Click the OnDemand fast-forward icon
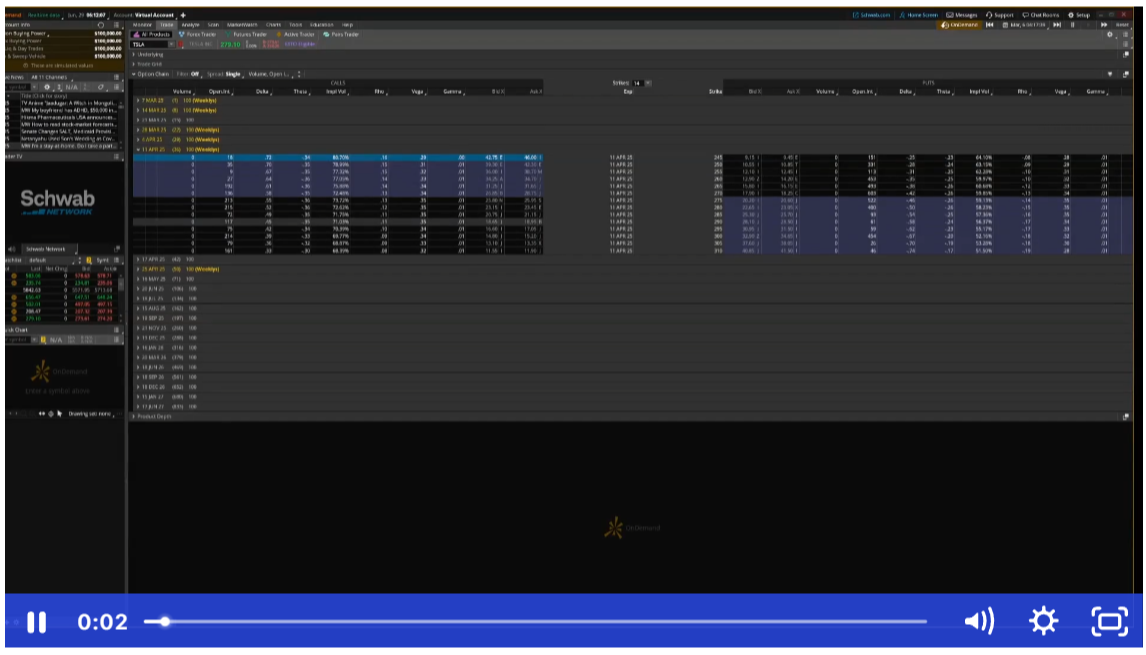The image size is (1146, 655). (x=1104, y=25)
